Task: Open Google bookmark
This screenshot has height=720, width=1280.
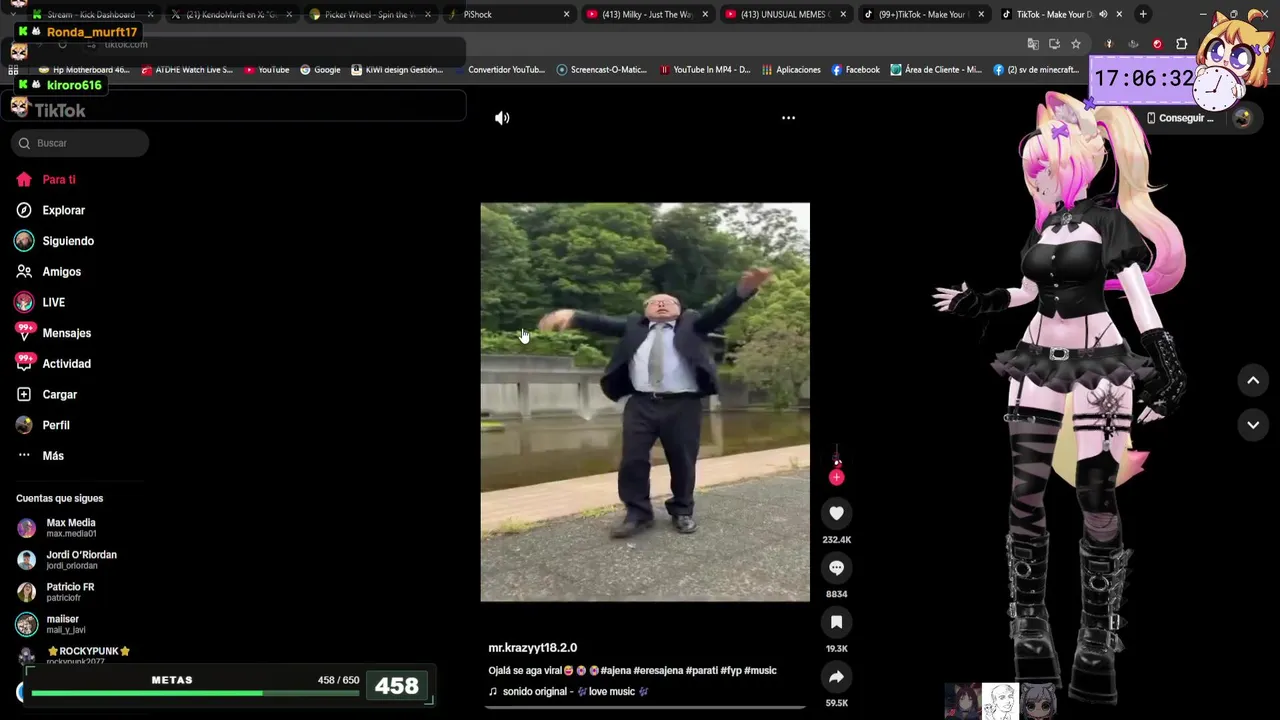Action: [x=320, y=70]
